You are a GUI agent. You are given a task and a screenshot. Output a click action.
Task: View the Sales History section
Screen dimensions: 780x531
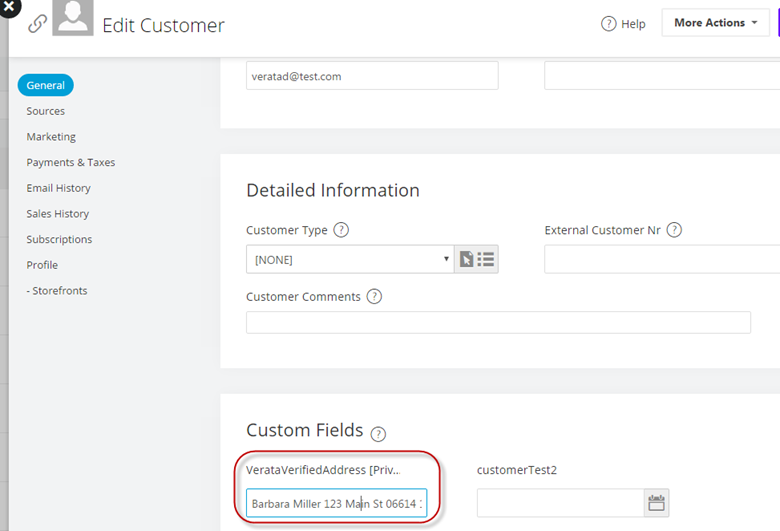(58, 213)
